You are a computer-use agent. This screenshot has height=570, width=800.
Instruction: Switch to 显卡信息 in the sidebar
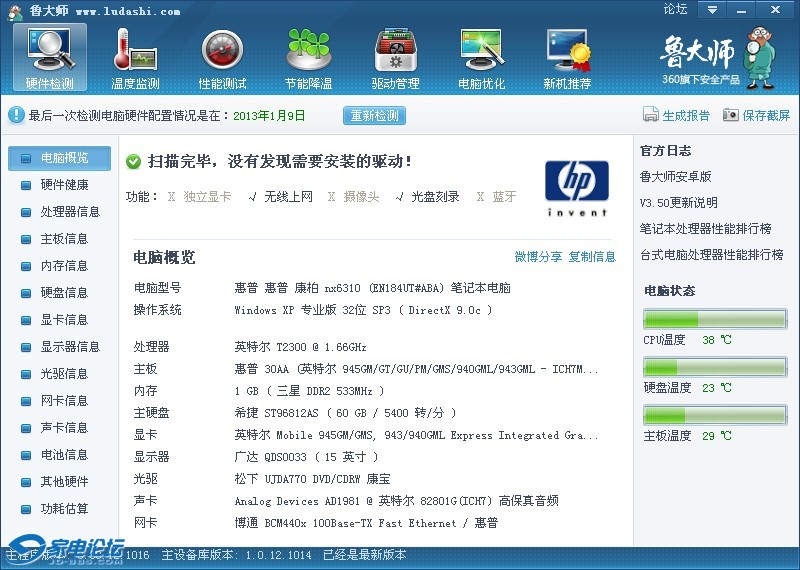pos(63,320)
